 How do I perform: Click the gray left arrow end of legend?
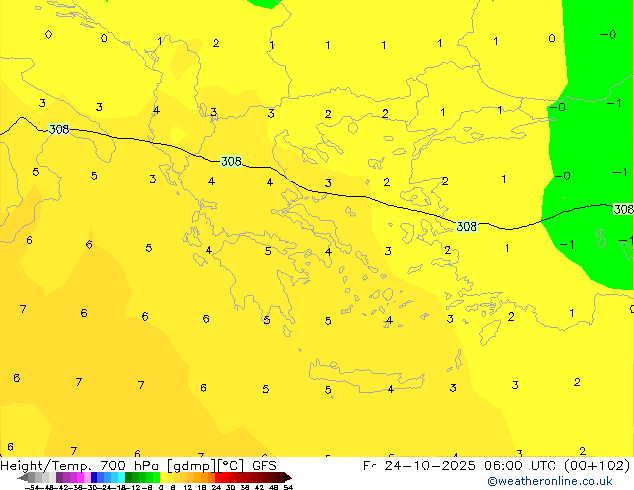coord(23,477)
